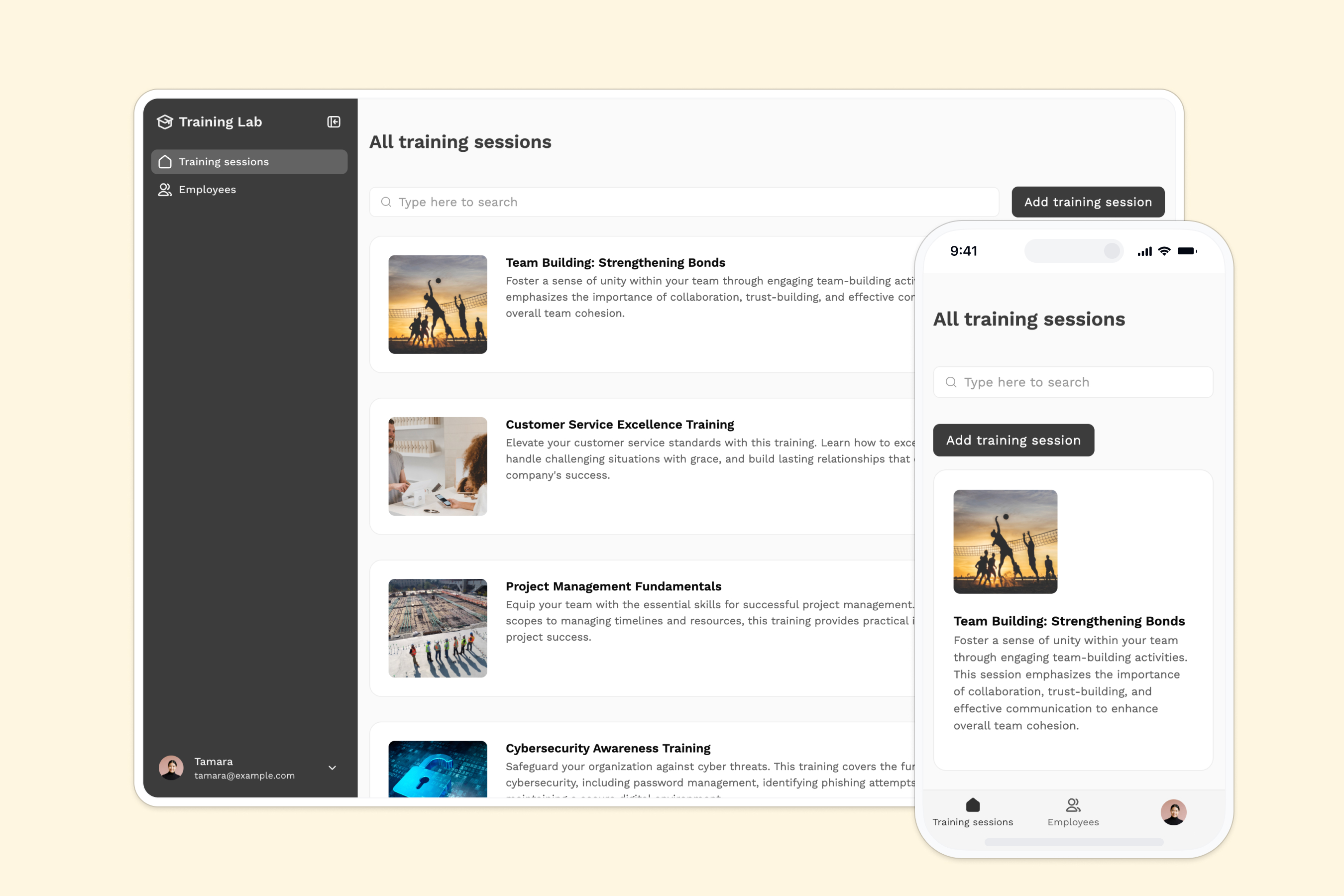Open the Team Building volleyball thumbnail on desktop
The image size is (1344, 896).
[438, 305]
